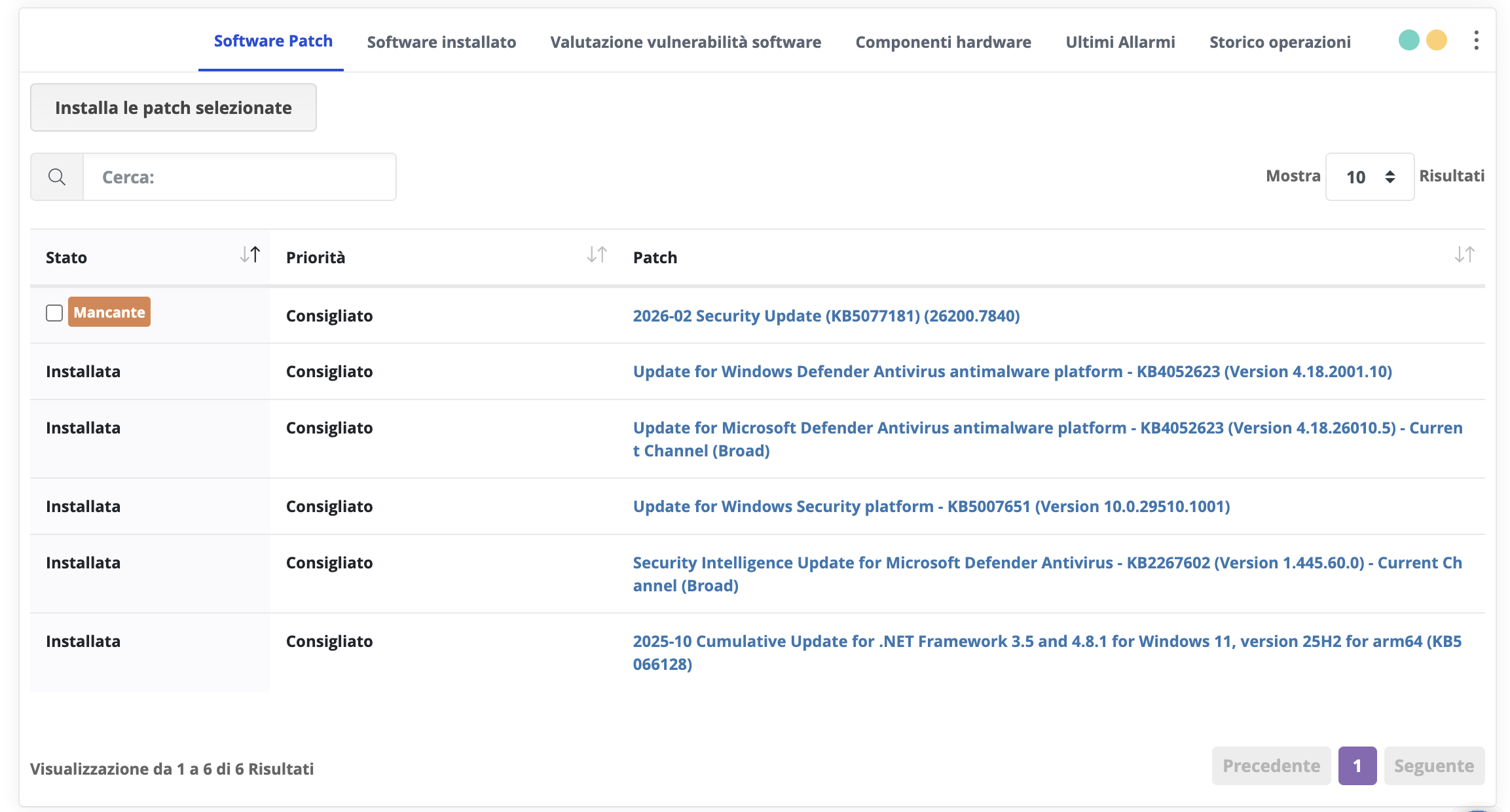The width and height of the screenshot is (1510, 812).
Task: Check the Mancante patch checkbox
Action: tap(54, 313)
